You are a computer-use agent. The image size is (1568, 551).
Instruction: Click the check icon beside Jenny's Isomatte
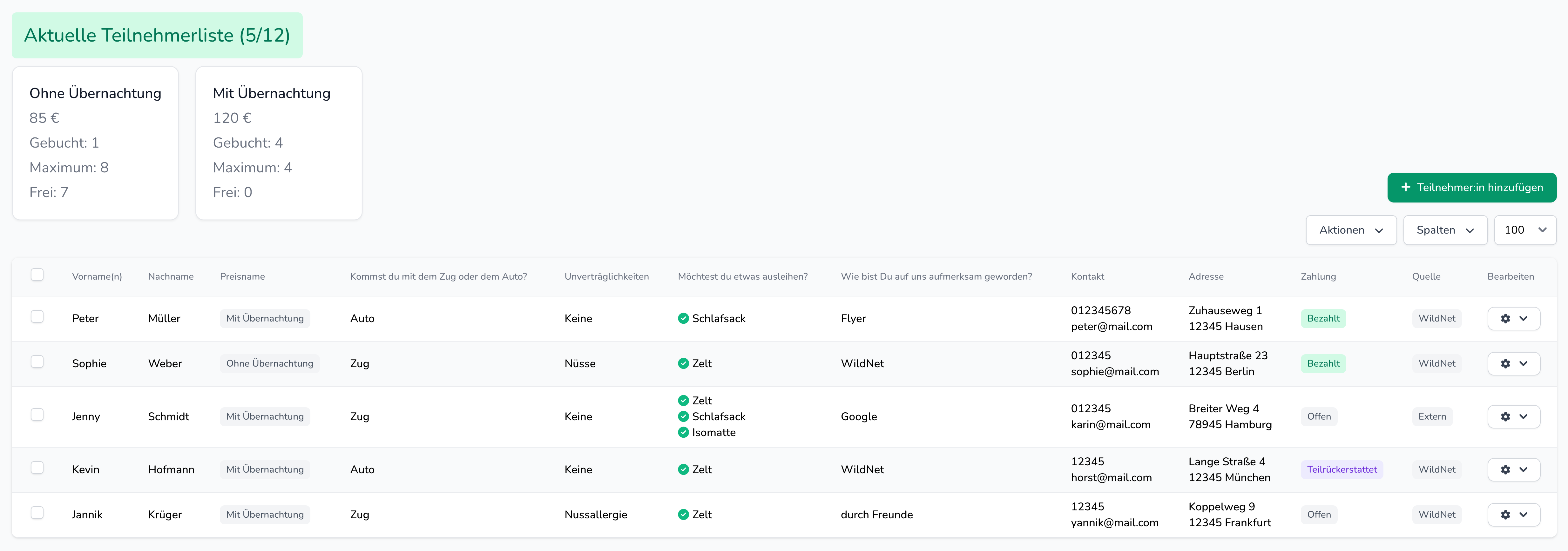(x=683, y=432)
